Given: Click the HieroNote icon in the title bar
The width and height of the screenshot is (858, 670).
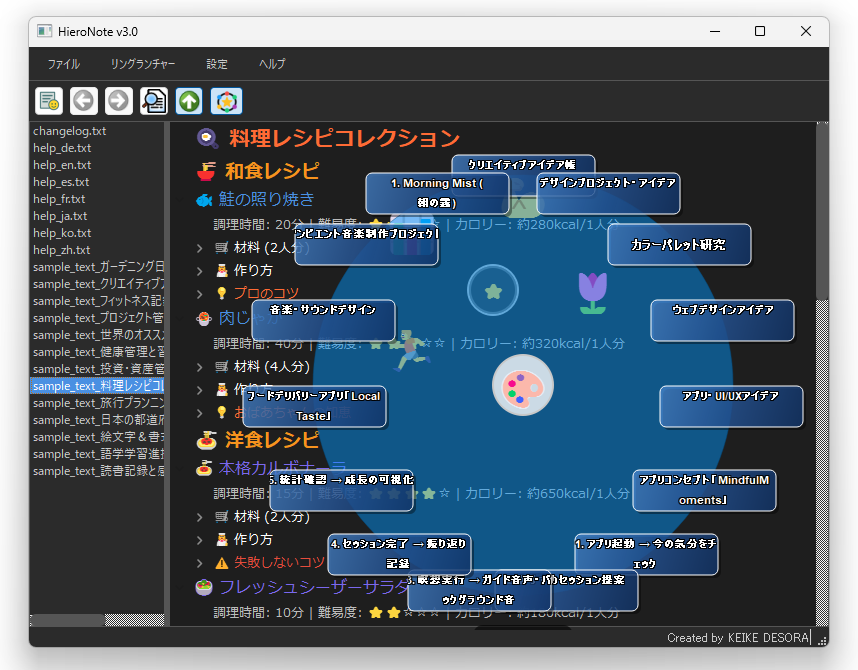Looking at the screenshot, I should click(x=42, y=31).
